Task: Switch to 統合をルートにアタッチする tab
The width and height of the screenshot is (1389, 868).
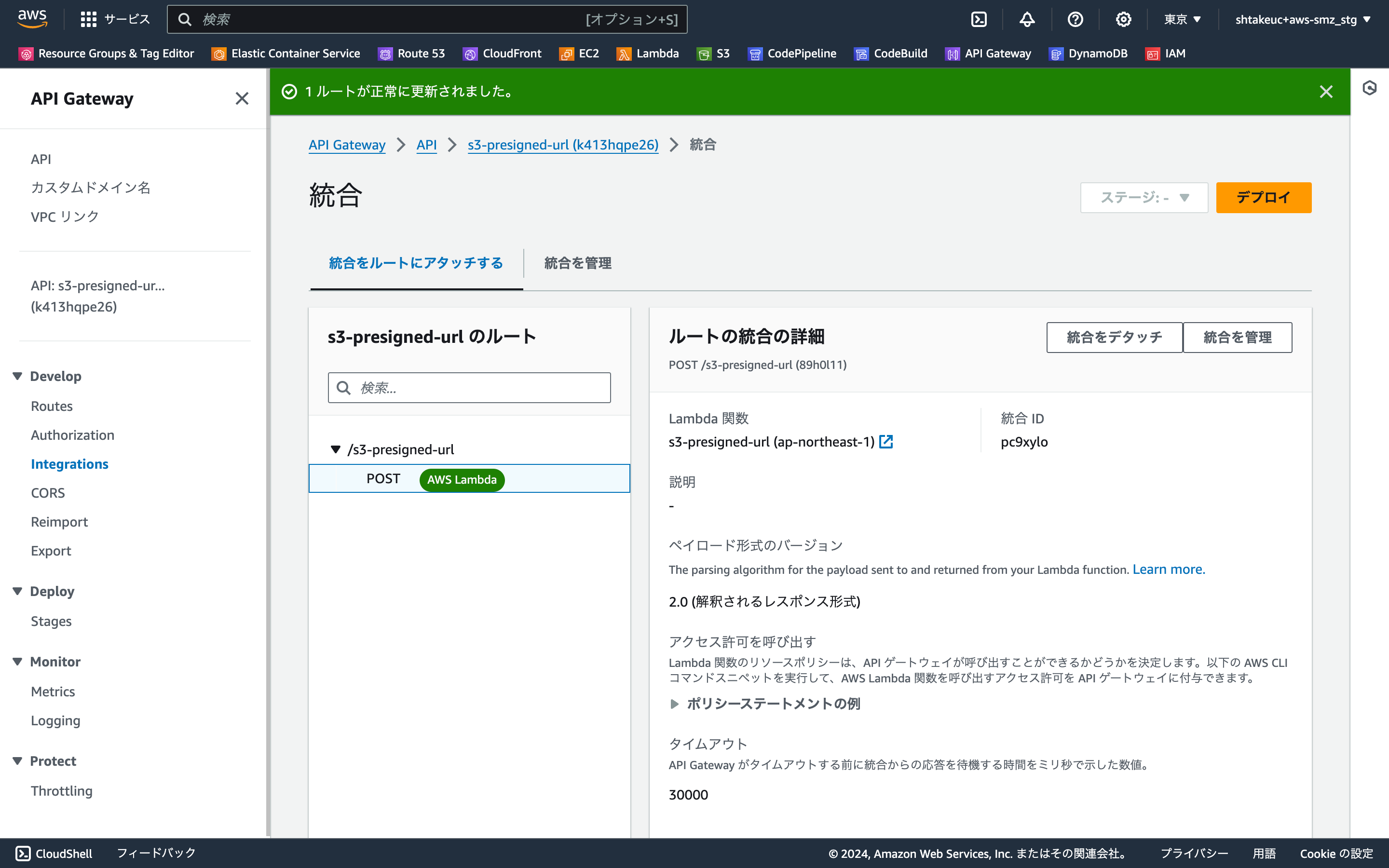Action: [416, 263]
